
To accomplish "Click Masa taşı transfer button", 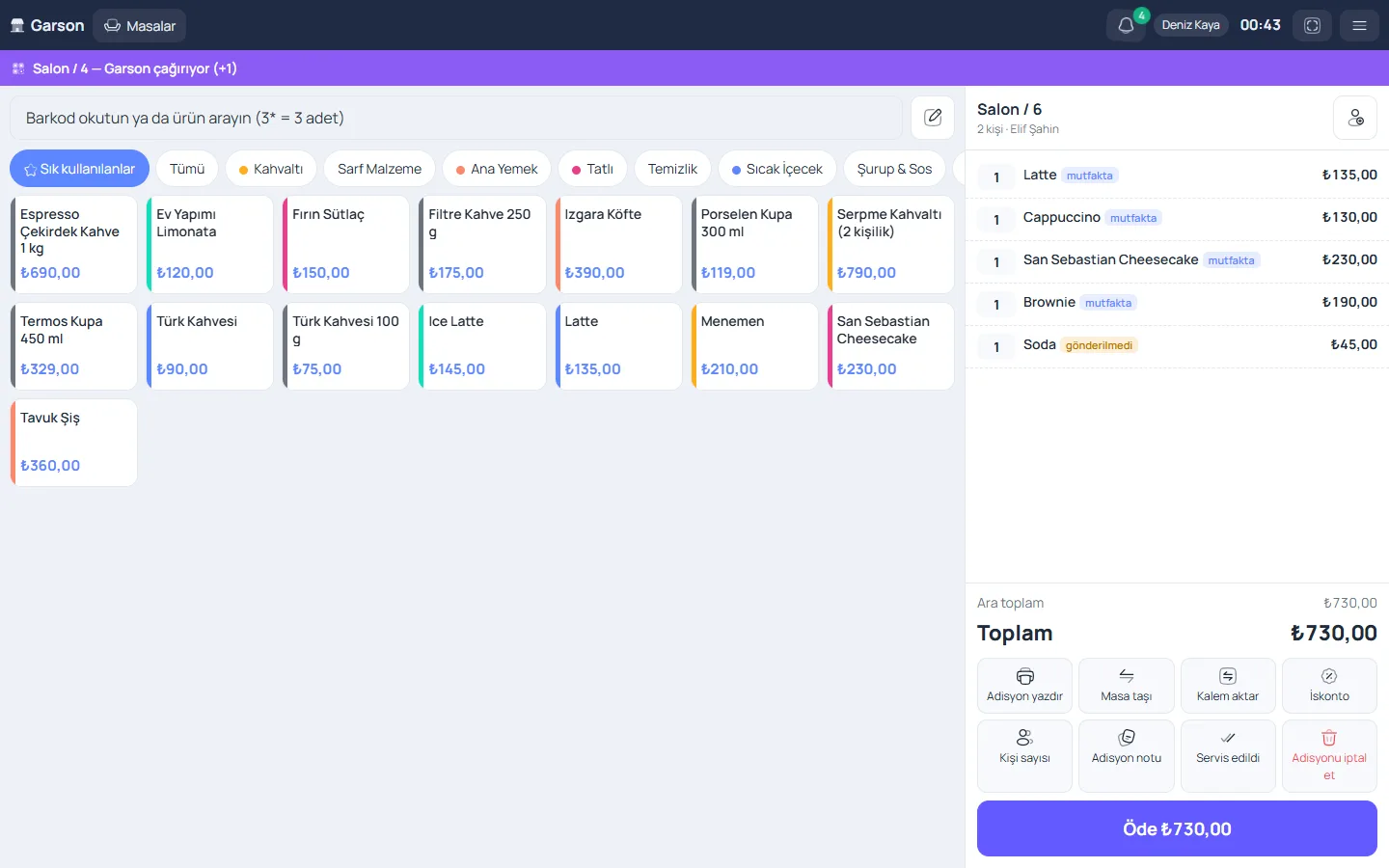I will [x=1127, y=686].
